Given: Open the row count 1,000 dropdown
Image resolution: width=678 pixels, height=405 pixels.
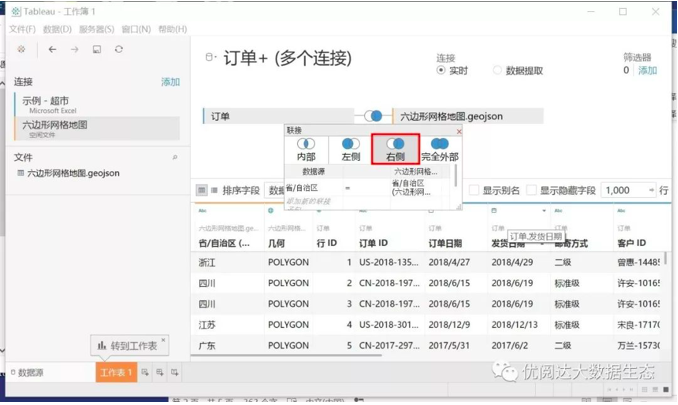Looking at the screenshot, I should [x=661, y=190].
